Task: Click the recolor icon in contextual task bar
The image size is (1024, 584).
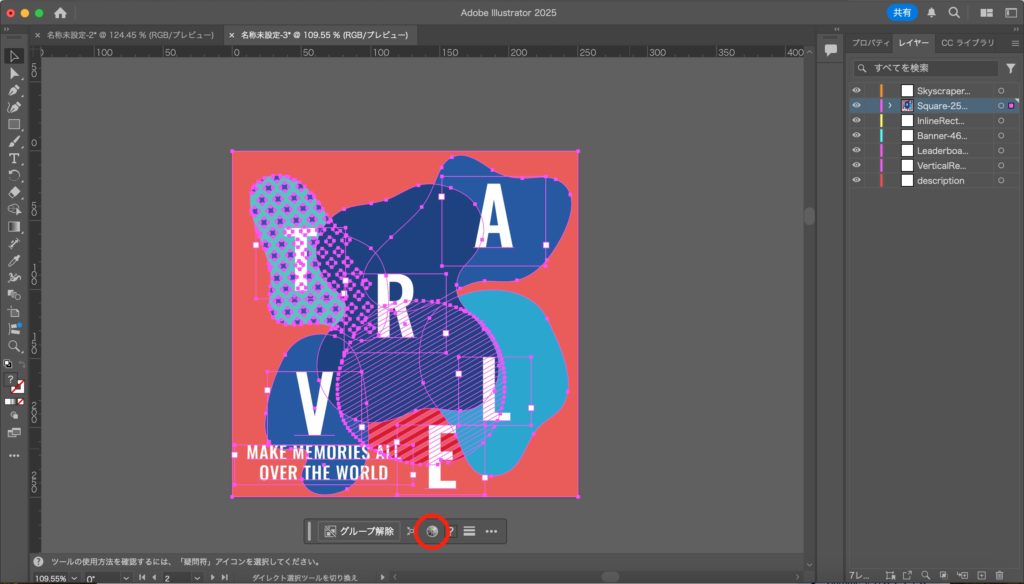Action: (x=431, y=531)
